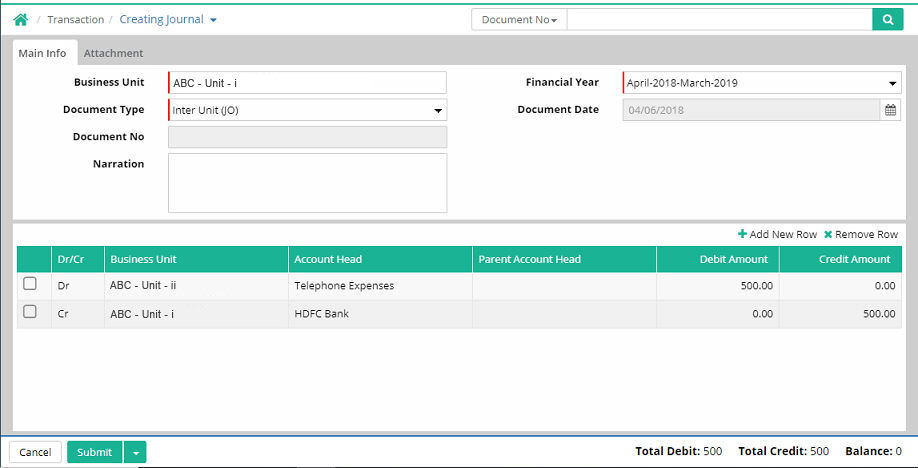Click the Remove Row cross icon

(x=828, y=234)
